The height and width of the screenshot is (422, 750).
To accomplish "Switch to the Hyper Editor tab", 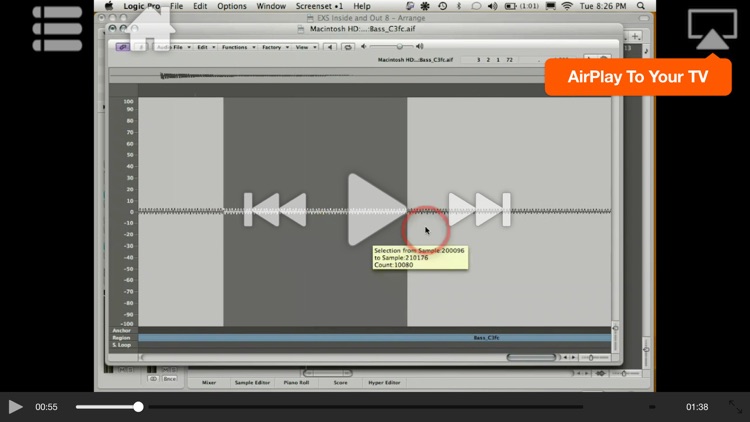I will [384, 383].
